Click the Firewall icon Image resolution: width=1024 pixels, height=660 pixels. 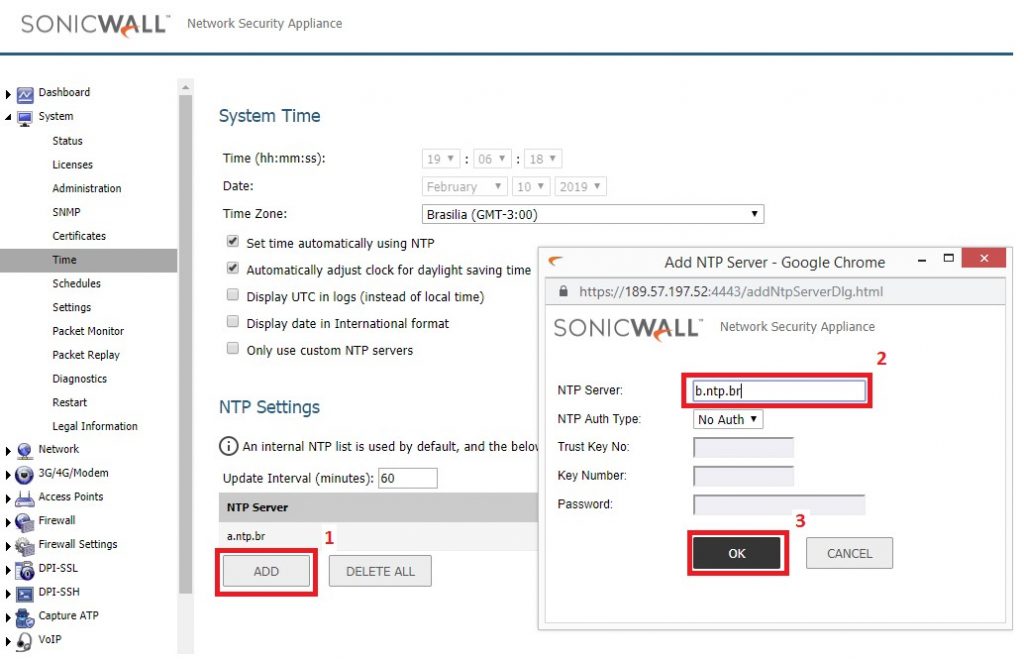click(25, 522)
